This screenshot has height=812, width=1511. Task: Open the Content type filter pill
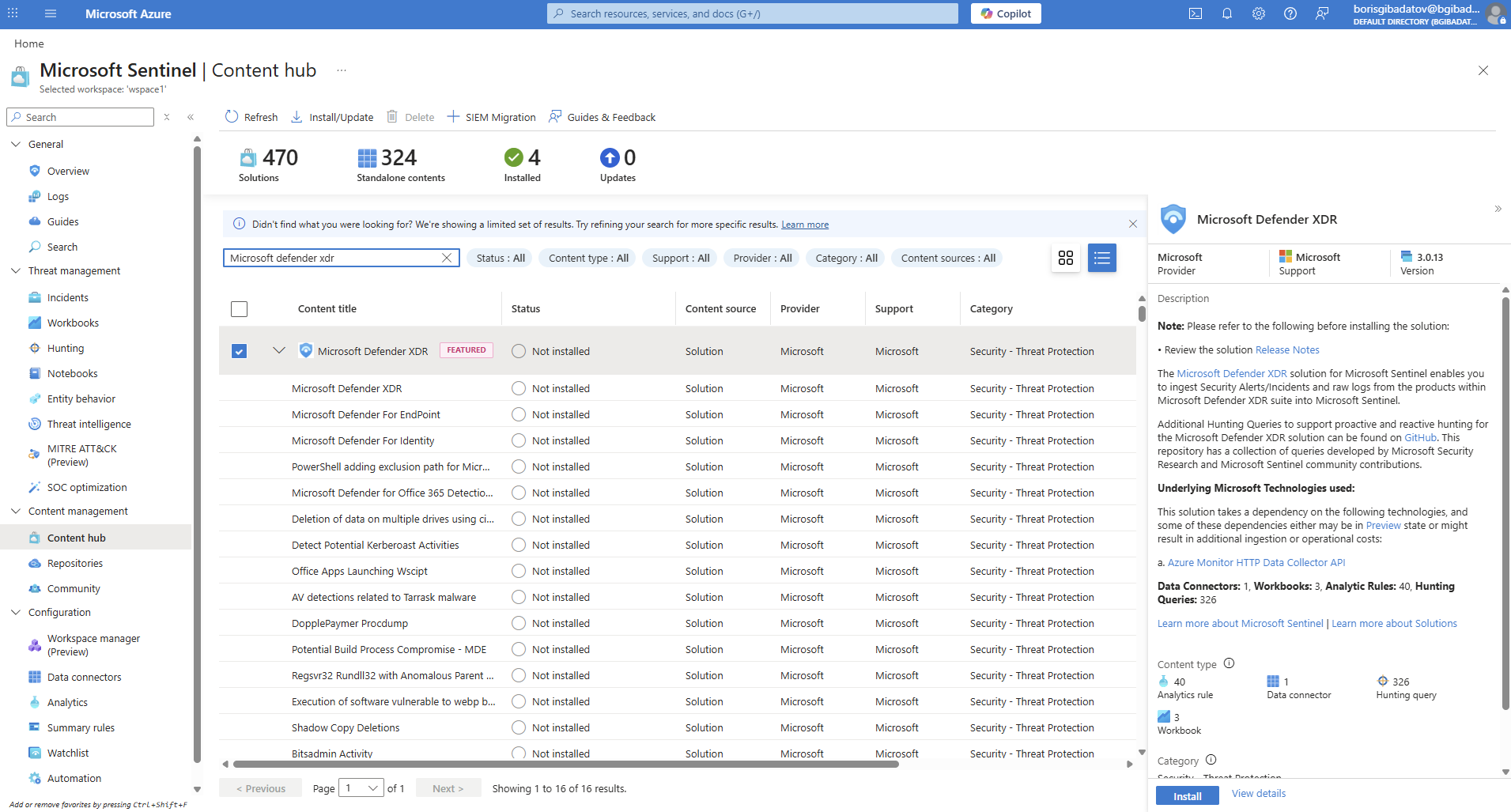click(587, 258)
